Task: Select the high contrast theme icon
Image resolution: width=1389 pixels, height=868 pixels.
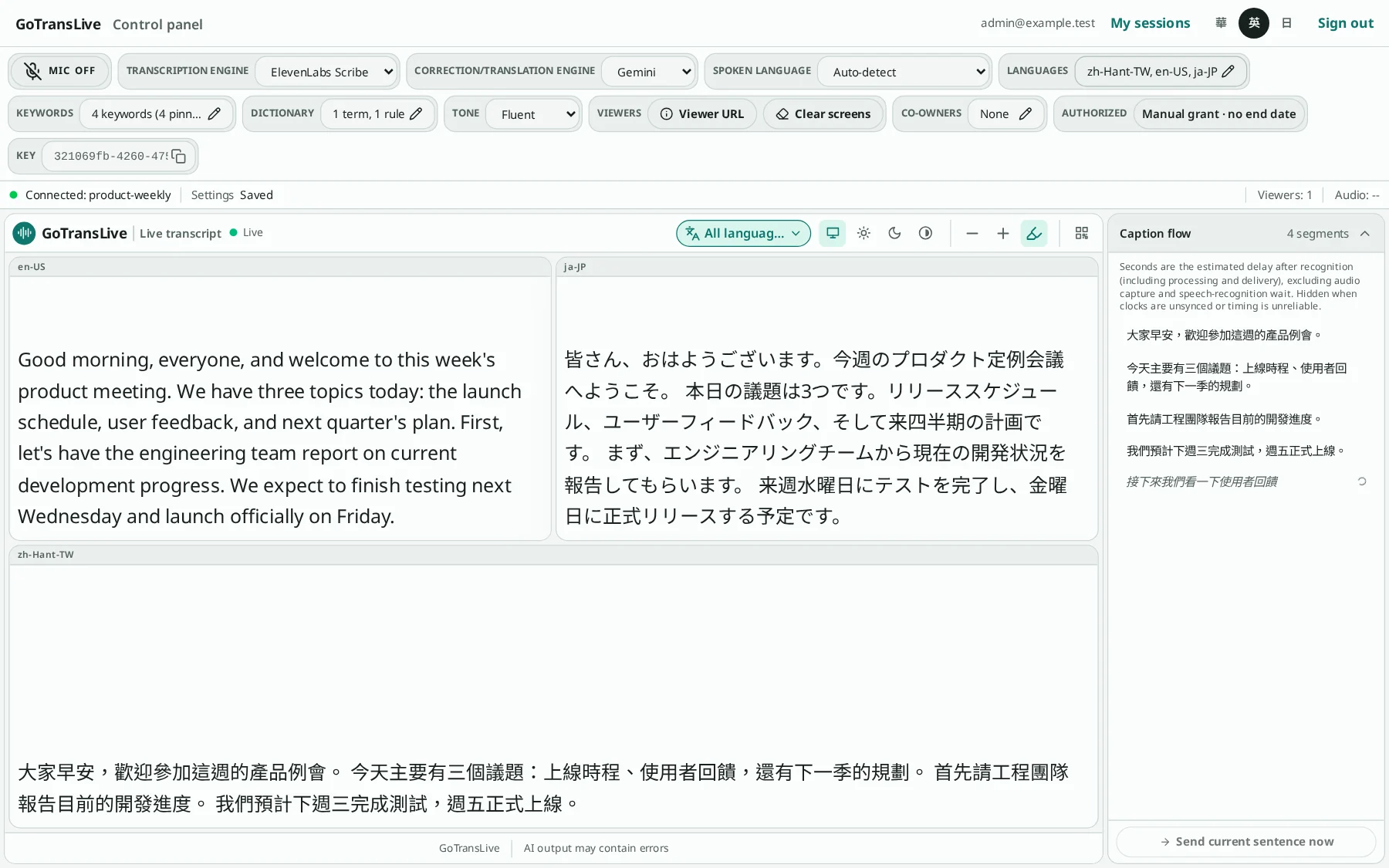Action: pyautogui.click(x=925, y=233)
